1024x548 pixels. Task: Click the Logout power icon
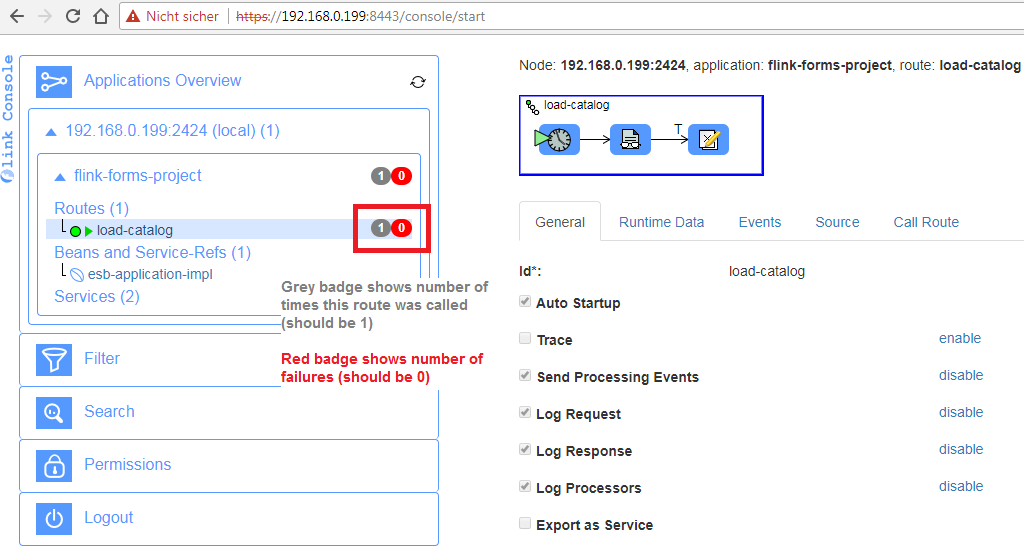click(52, 518)
